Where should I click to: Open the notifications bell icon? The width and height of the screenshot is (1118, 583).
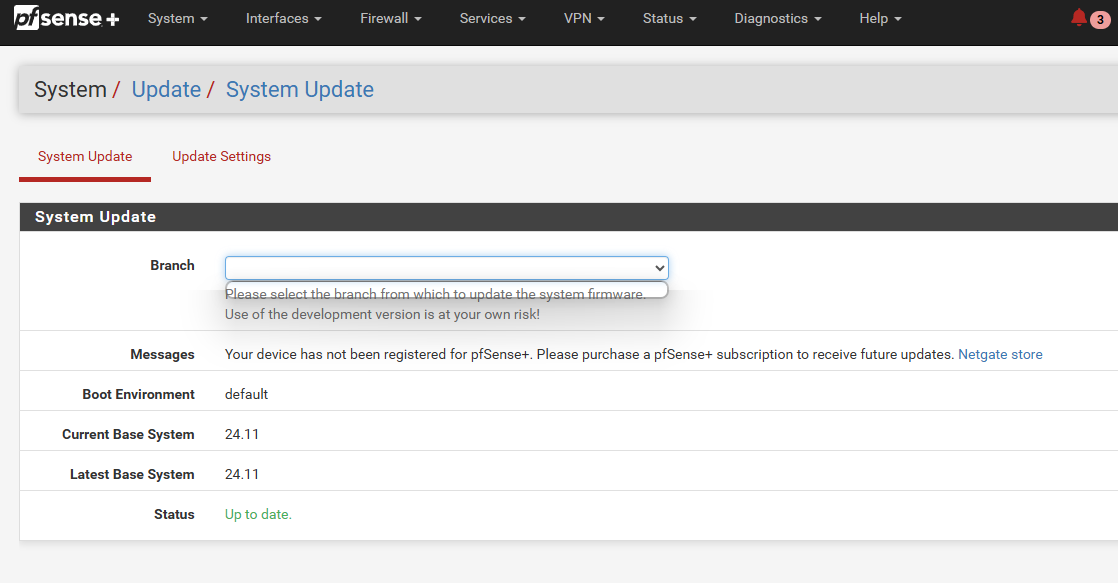point(1079,18)
